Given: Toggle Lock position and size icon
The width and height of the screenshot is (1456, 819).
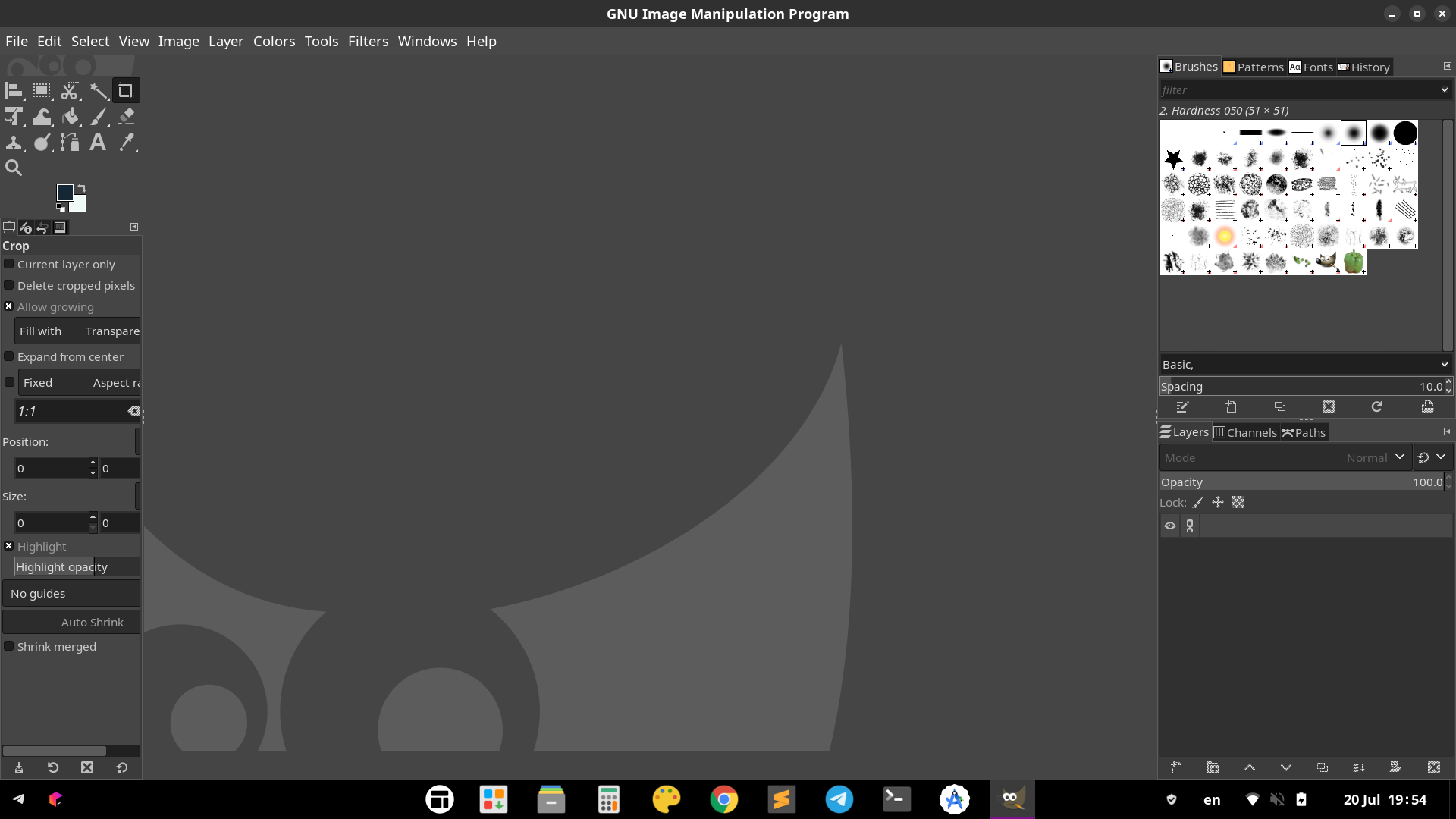Looking at the screenshot, I should click(x=1218, y=502).
